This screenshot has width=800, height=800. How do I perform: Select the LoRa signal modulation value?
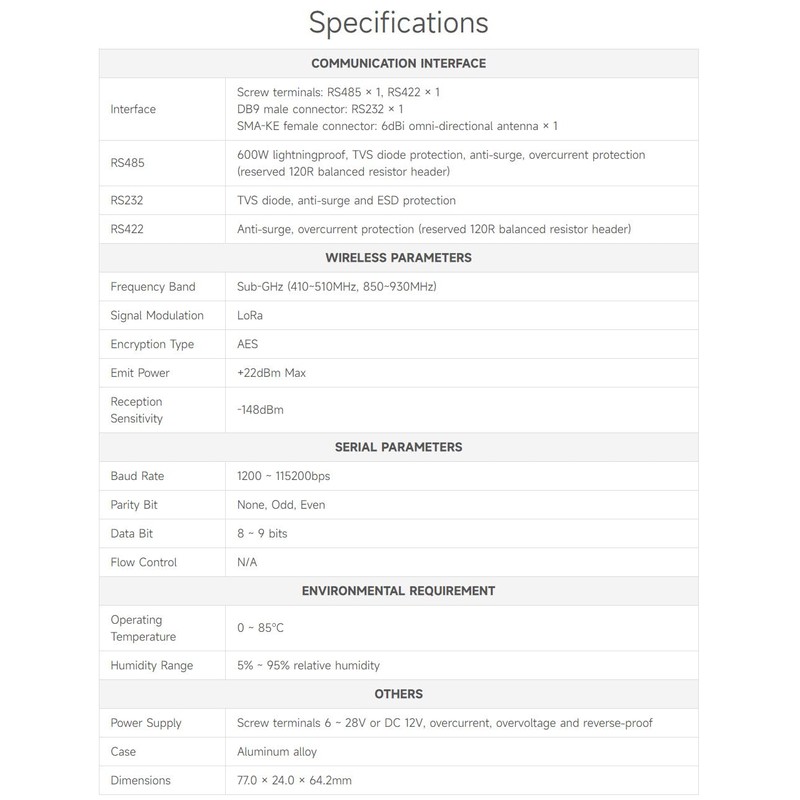[x=249, y=315]
